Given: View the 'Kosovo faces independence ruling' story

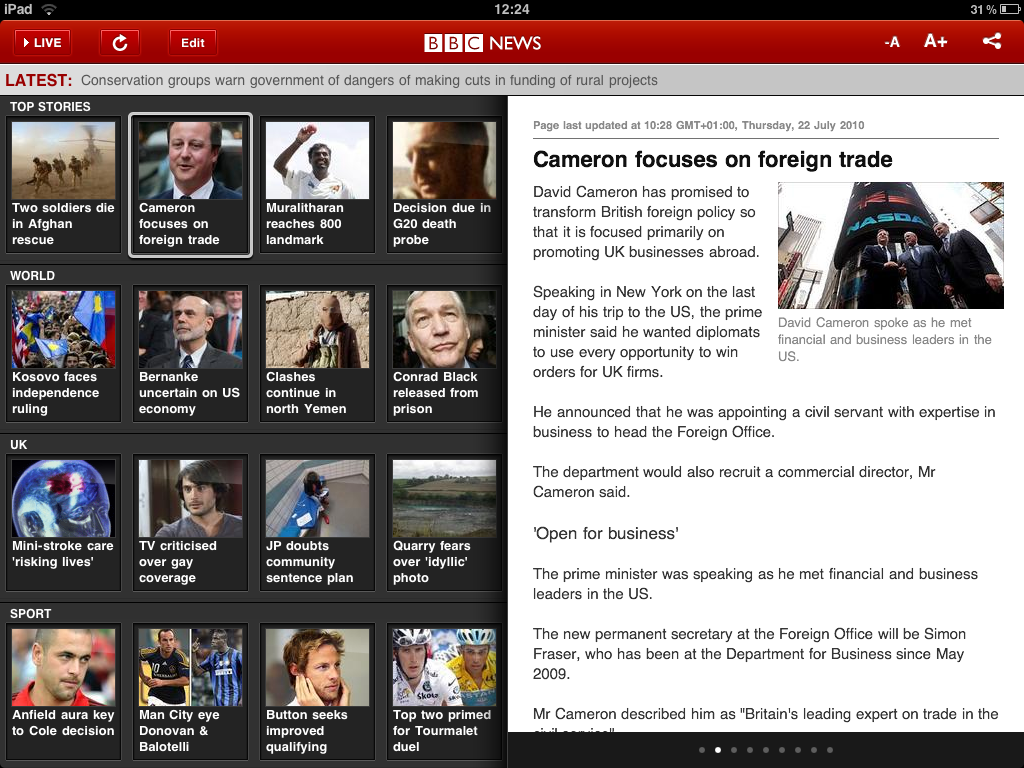Looking at the screenshot, I should tap(64, 354).
